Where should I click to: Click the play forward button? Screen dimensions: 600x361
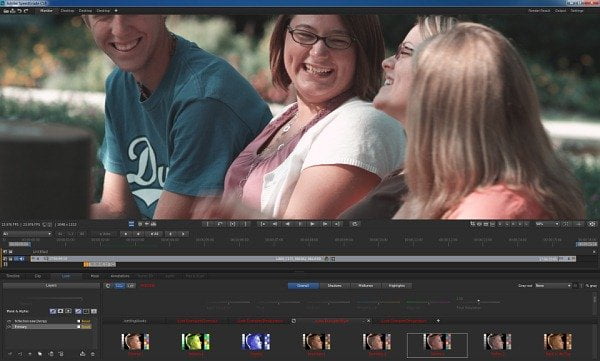312,224
